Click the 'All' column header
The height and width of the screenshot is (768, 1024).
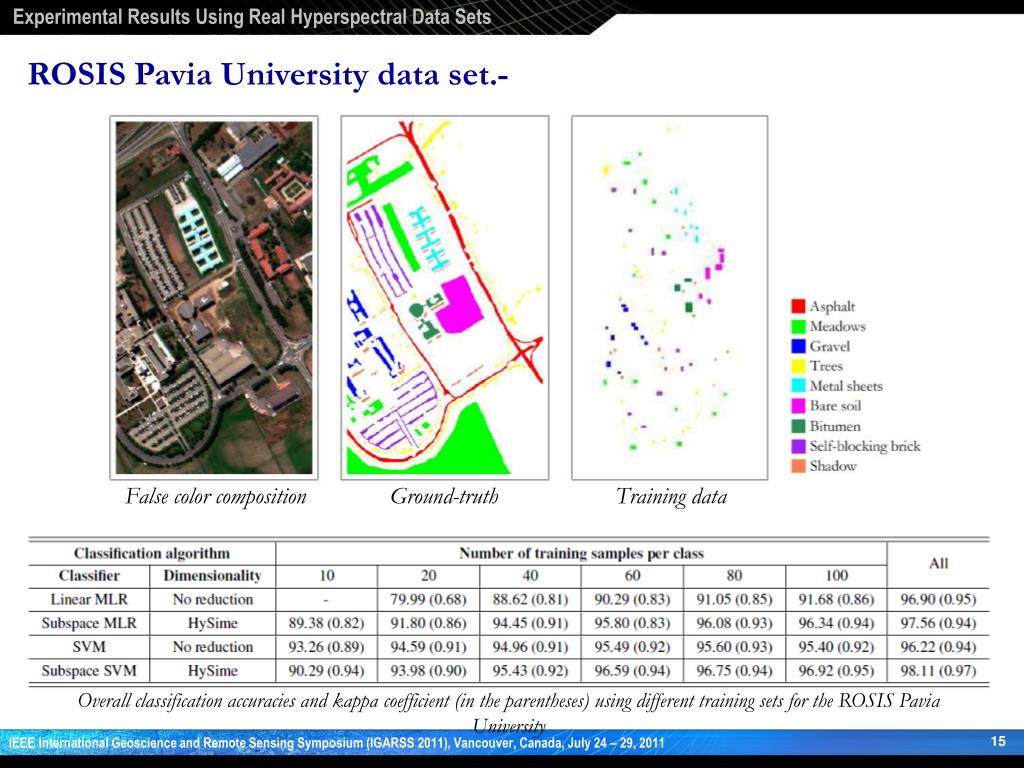click(x=938, y=564)
